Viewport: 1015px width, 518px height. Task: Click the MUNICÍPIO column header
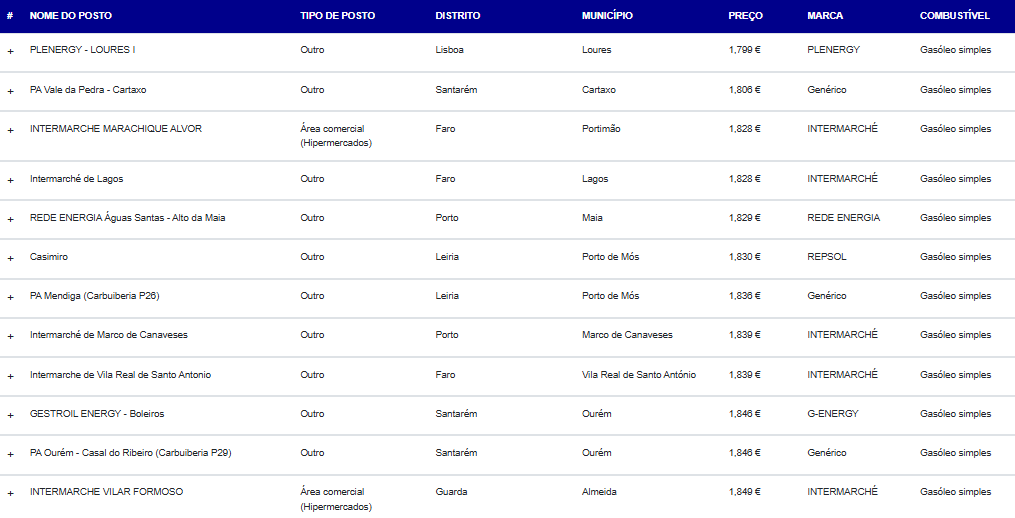coord(607,16)
